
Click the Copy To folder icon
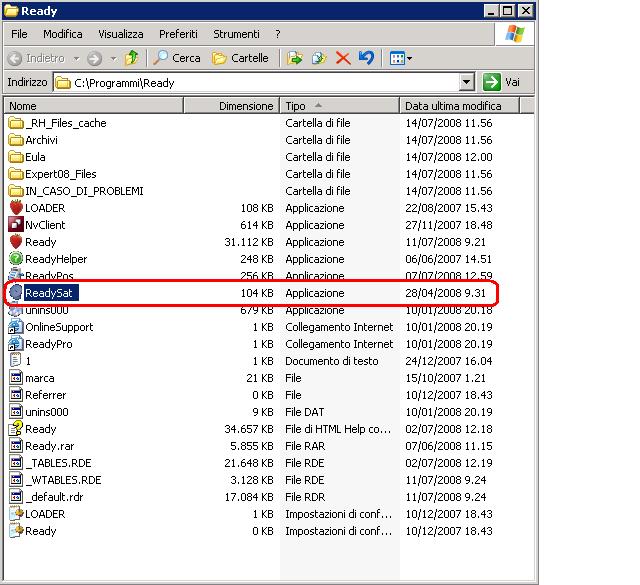[x=319, y=58]
